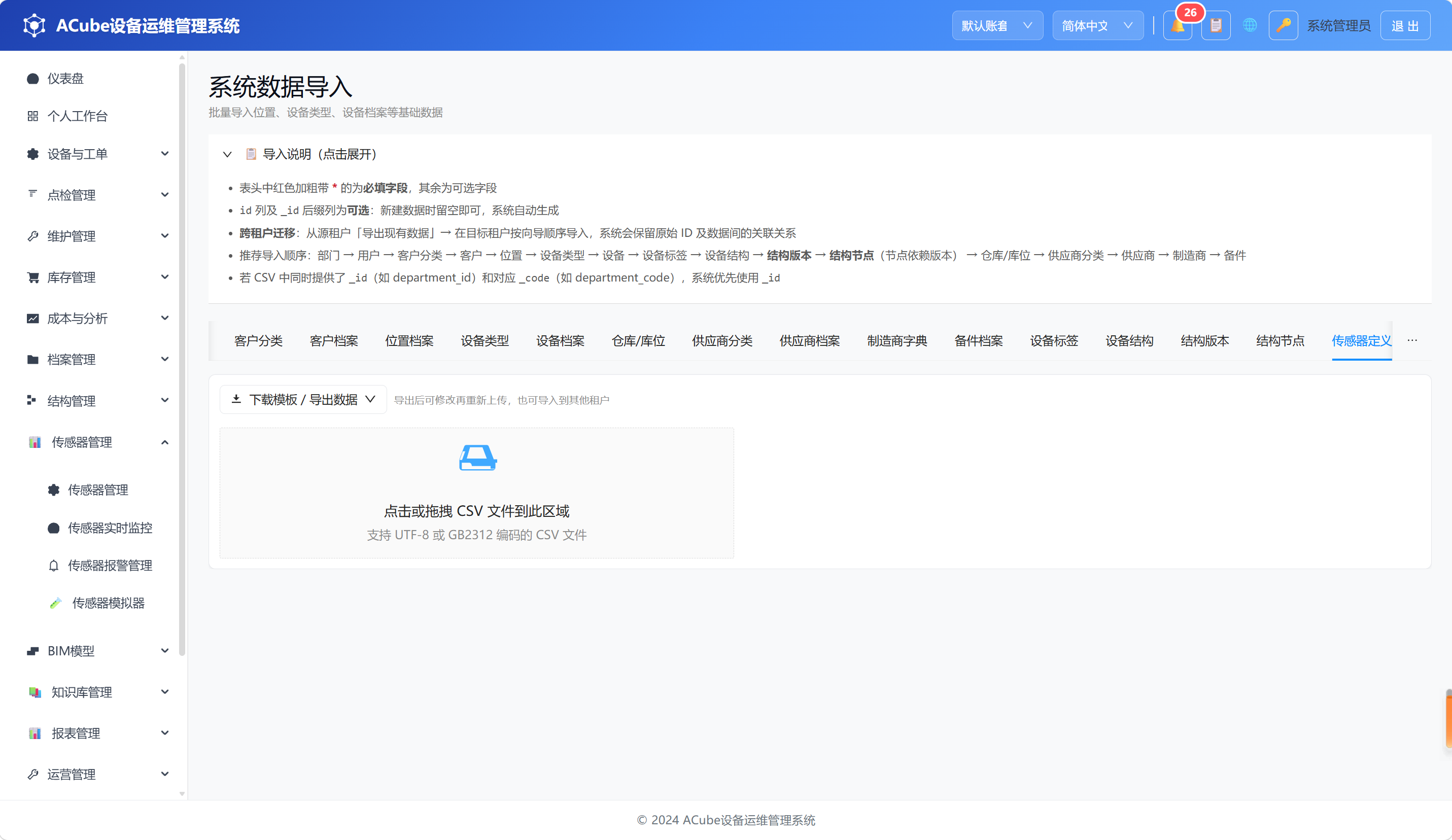Click the 库存管理 cart icon
The height and width of the screenshot is (840, 1452).
click(x=33, y=277)
